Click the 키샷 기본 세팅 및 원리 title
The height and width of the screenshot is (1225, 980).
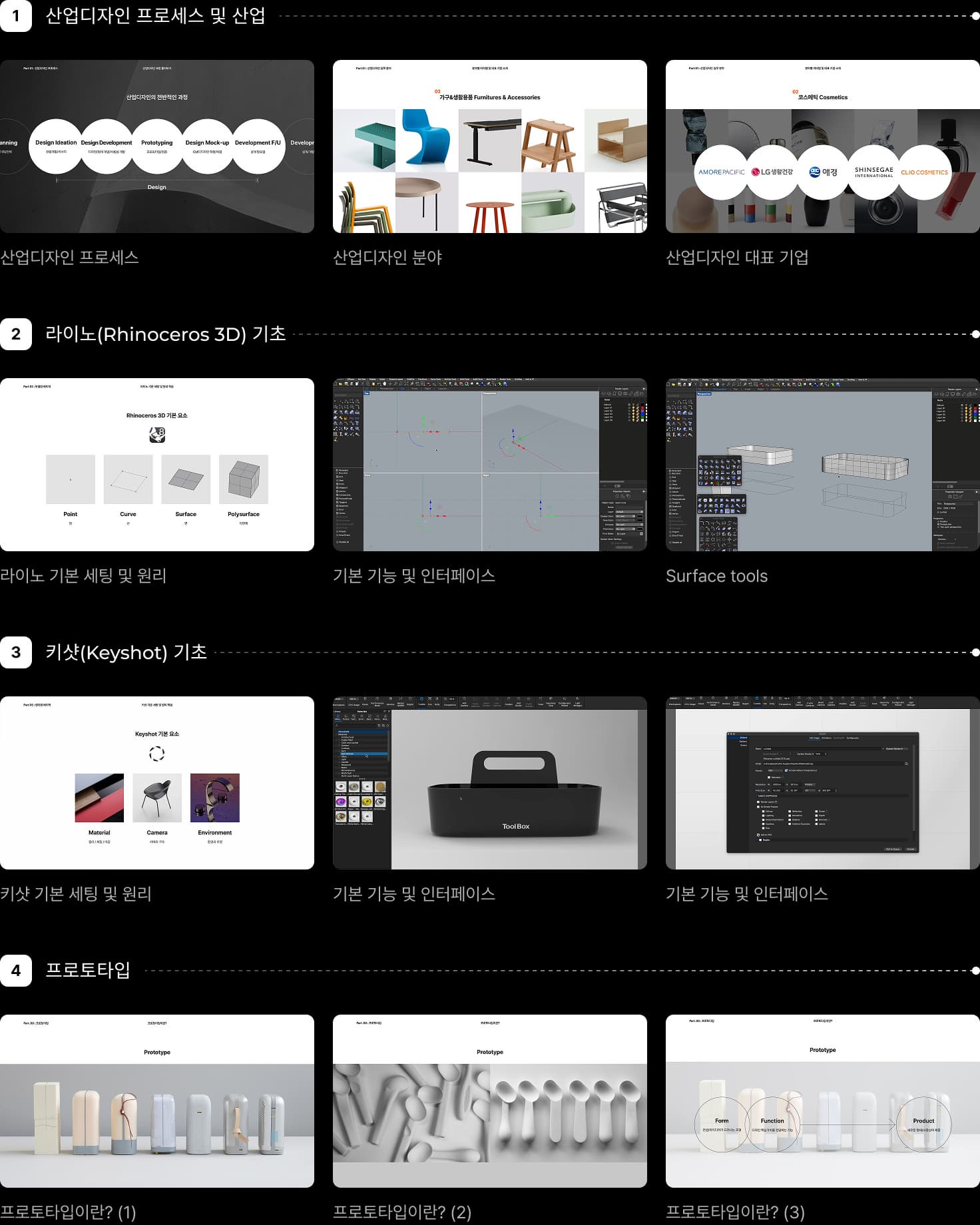pos(76,894)
